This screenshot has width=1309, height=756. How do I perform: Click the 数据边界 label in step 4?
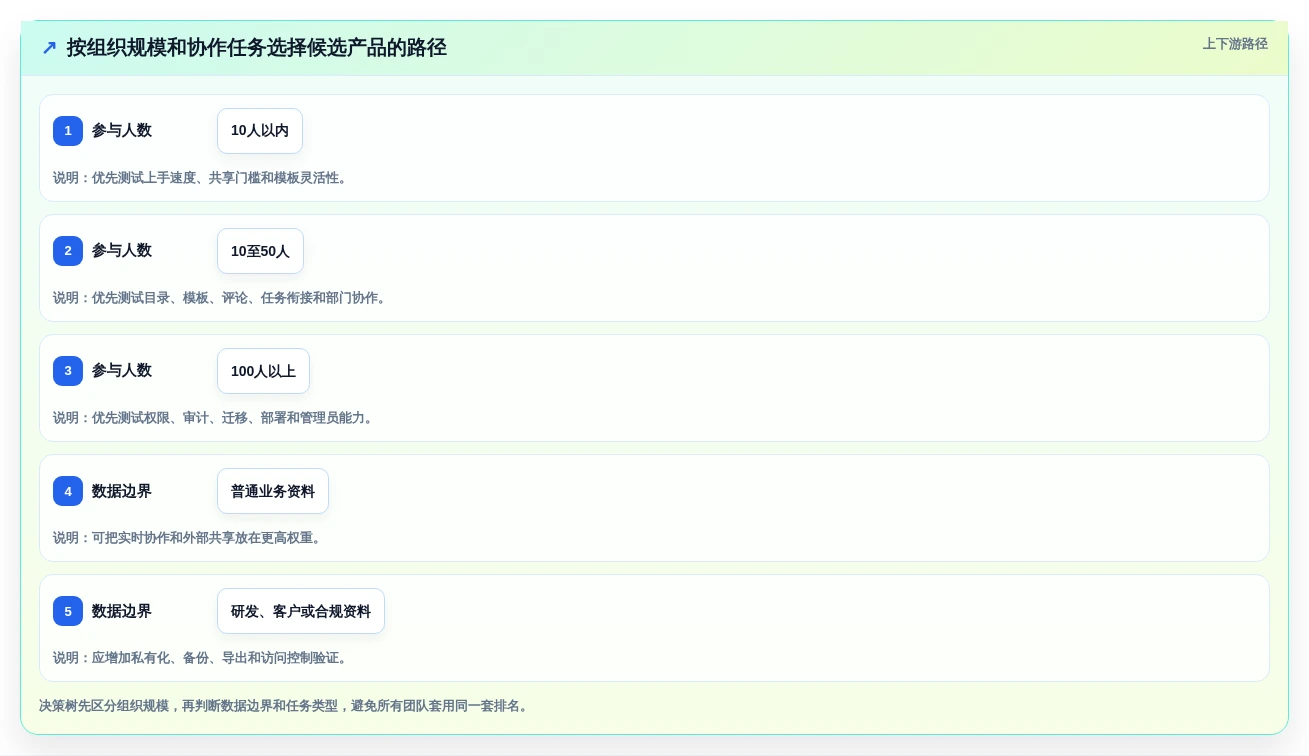click(122, 491)
